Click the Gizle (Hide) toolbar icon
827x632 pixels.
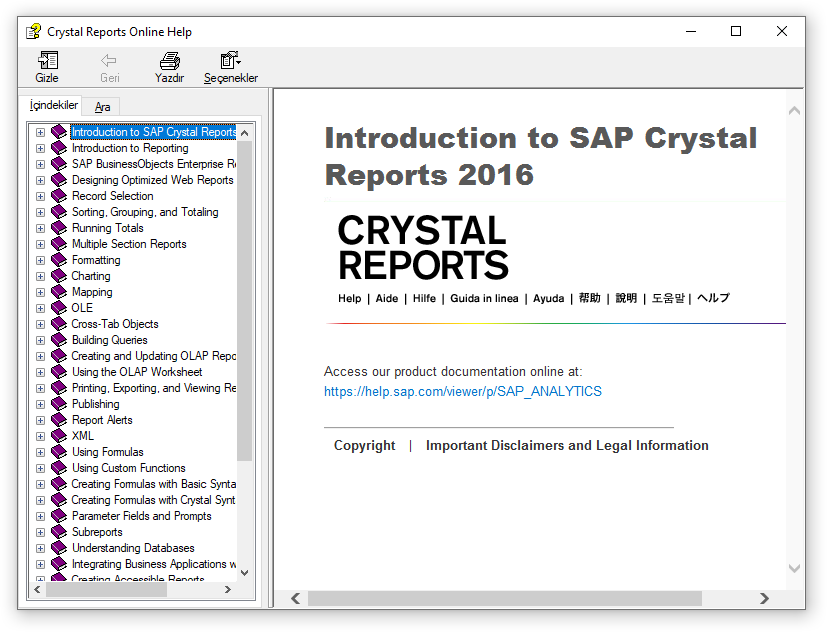[x=47, y=61]
